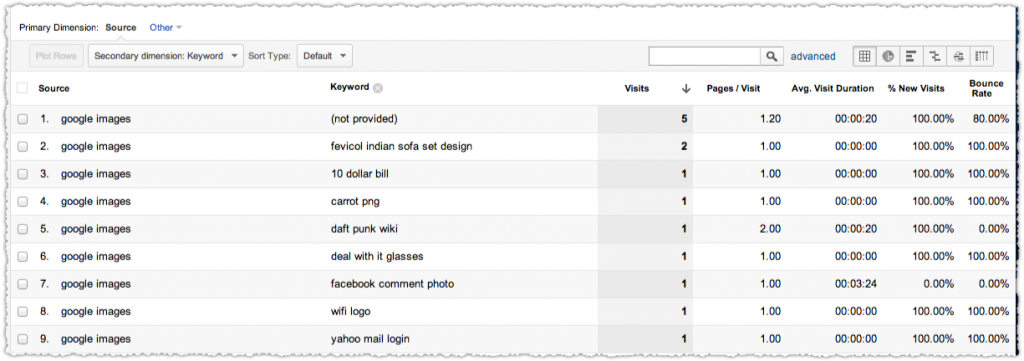The width and height of the screenshot is (1024, 361).
Task: Open the Secondary dimension: Keyword dropdown
Action: point(166,56)
